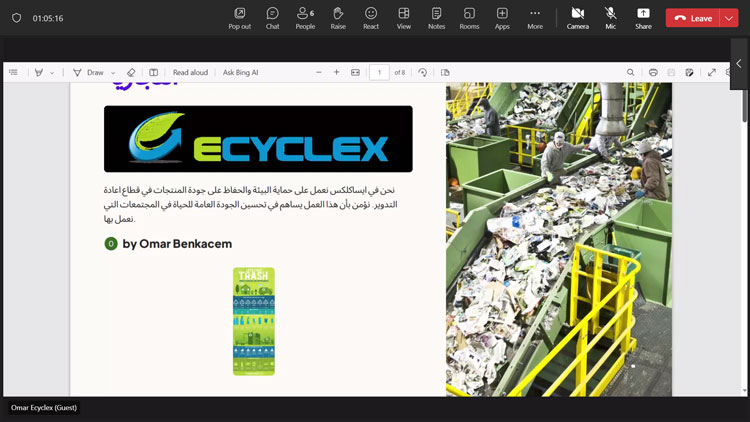Viewport: 750px width, 422px height.
Task: Toggle the PDF table of contents sidebar
Action: coord(13,73)
